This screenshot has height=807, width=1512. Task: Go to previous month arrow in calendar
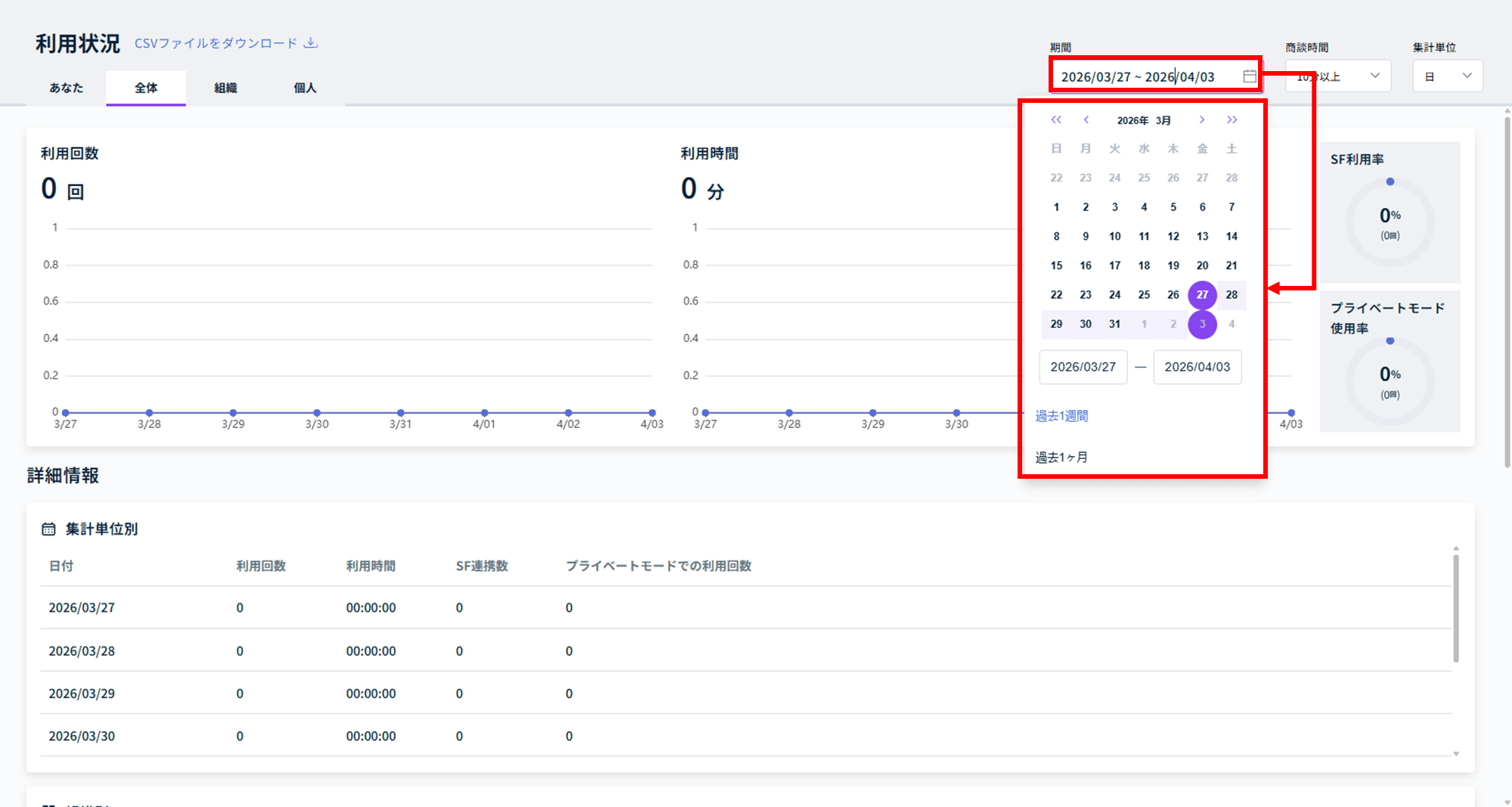coord(1086,120)
